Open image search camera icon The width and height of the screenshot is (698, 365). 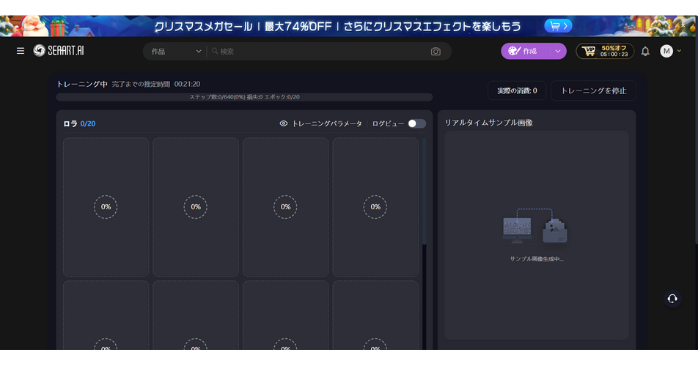[x=435, y=52]
